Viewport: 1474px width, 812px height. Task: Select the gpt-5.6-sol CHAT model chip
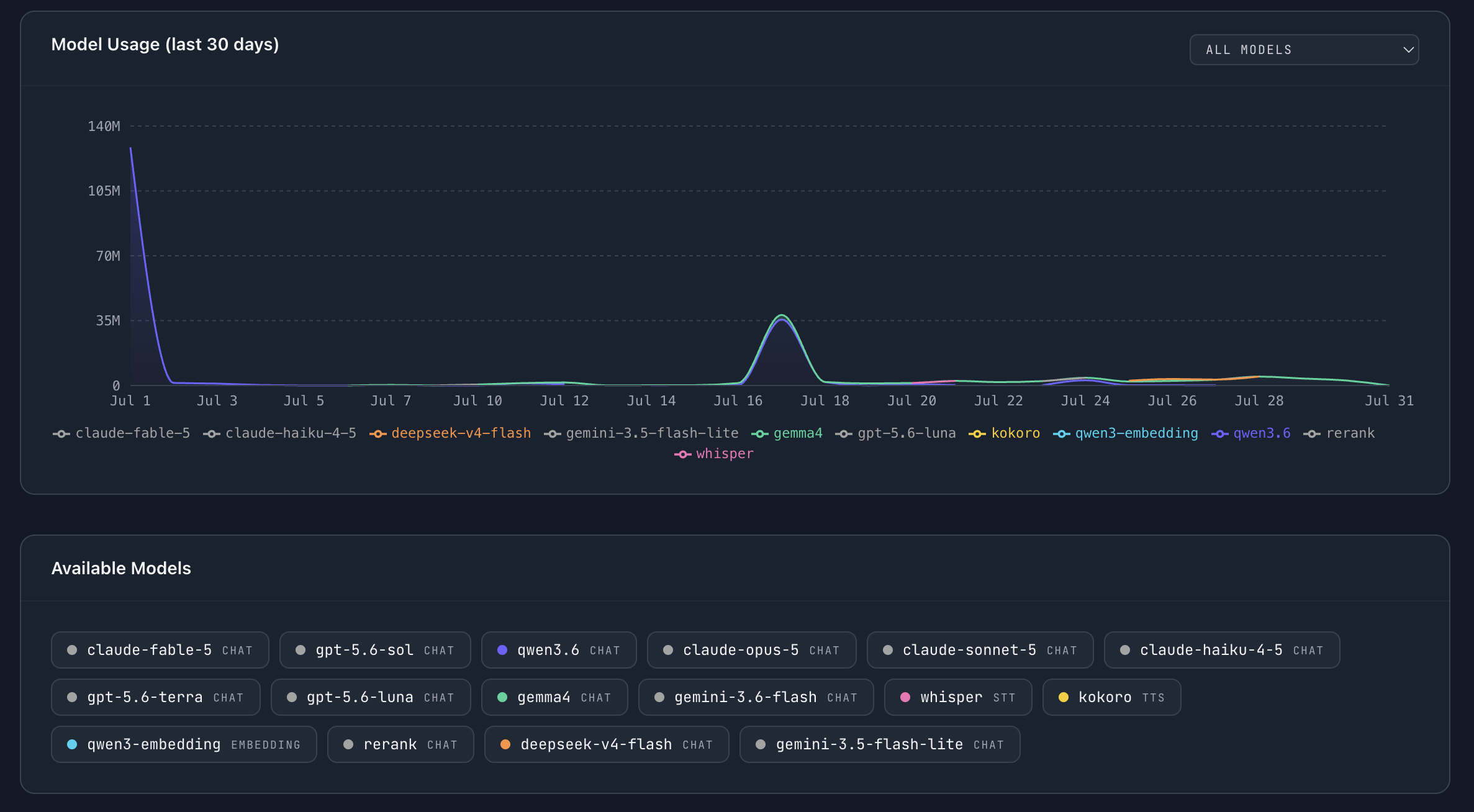tap(375, 650)
